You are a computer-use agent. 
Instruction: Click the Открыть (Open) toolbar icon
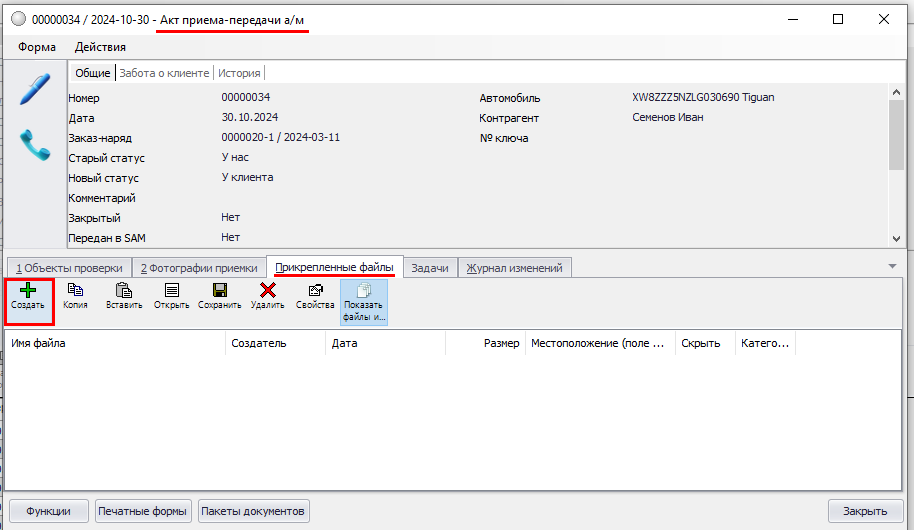(171, 291)
